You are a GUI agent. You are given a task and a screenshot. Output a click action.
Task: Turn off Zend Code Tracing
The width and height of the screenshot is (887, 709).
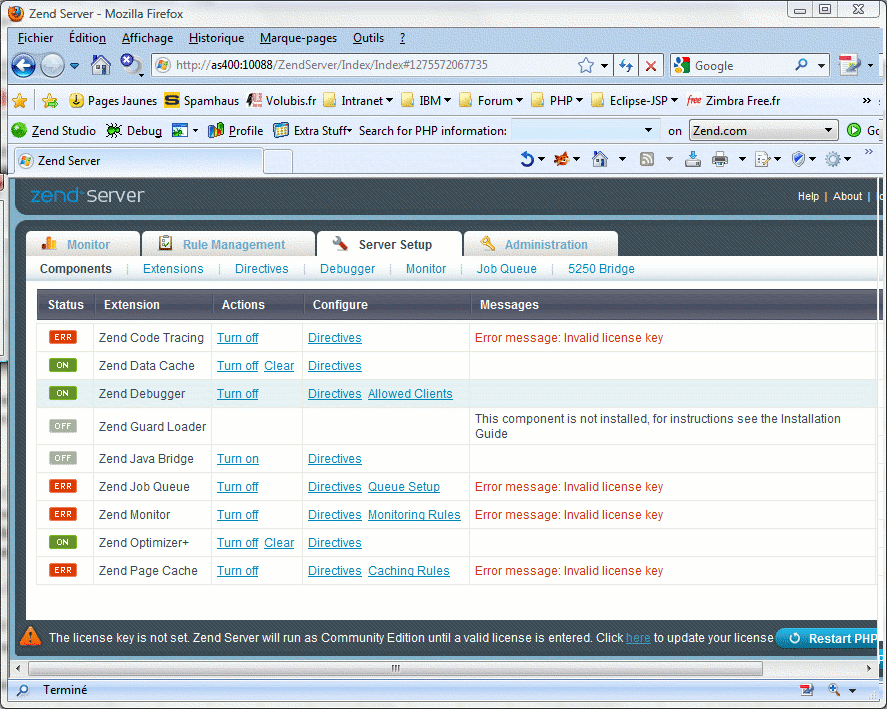(238, 338)
